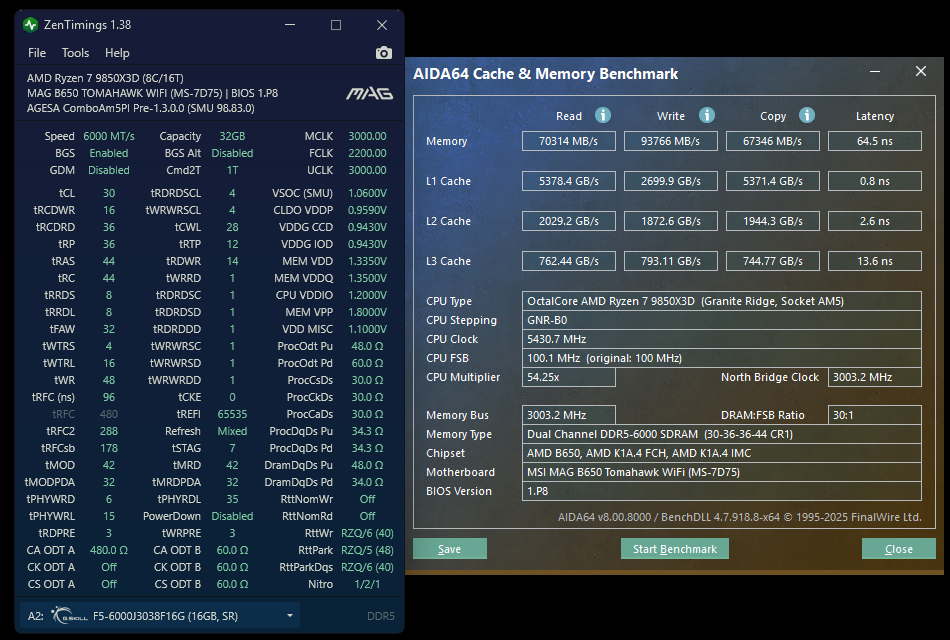Click the Memory Bus 3003.2 MHz field
950x640 pixels.
pyautogui.click(x=568, y=415)
